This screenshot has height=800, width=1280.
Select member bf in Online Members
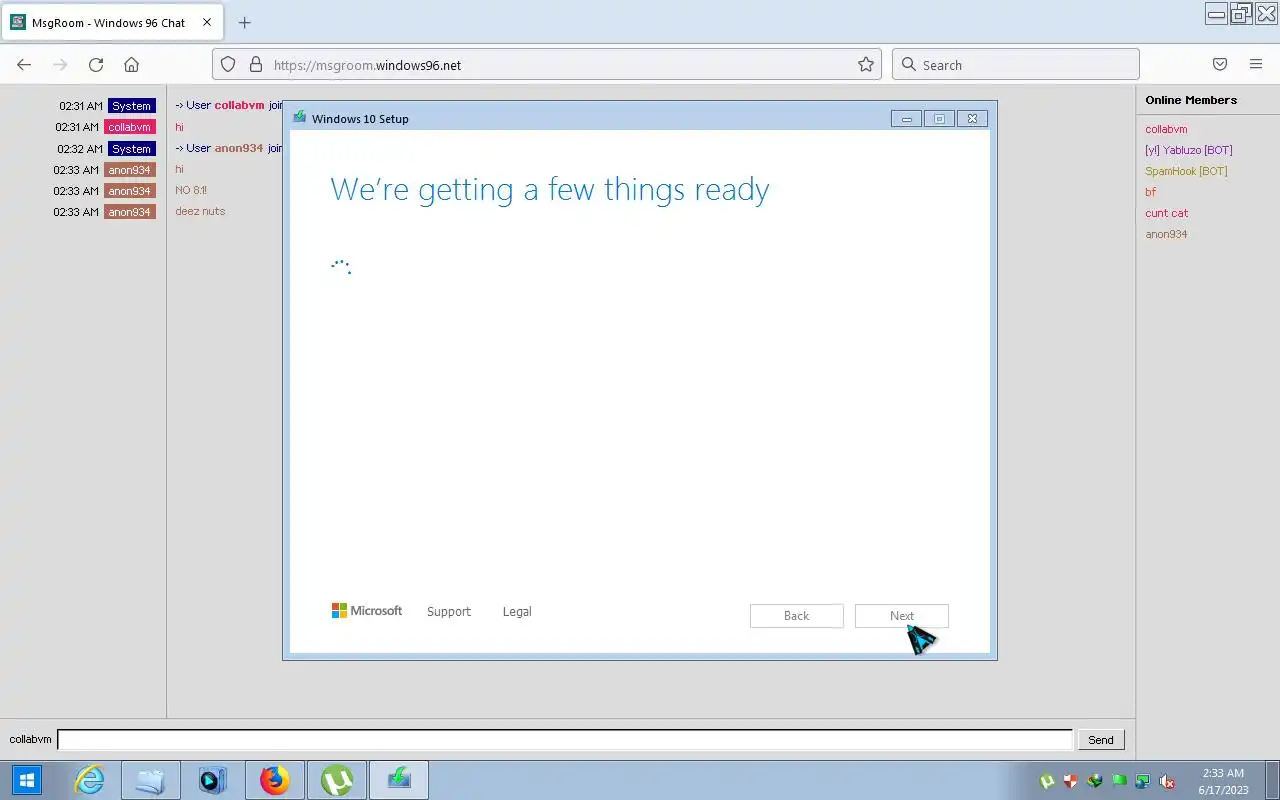[1150, 192]
